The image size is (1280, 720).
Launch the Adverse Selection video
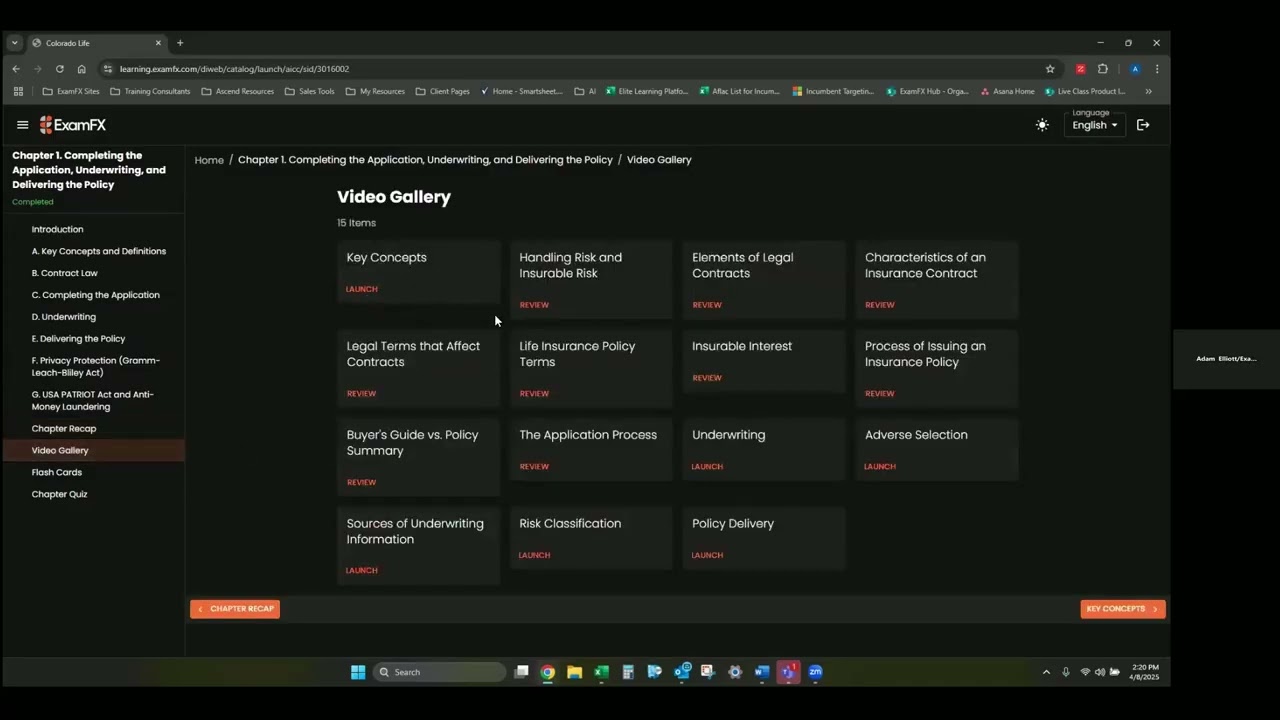coord(880,467)
